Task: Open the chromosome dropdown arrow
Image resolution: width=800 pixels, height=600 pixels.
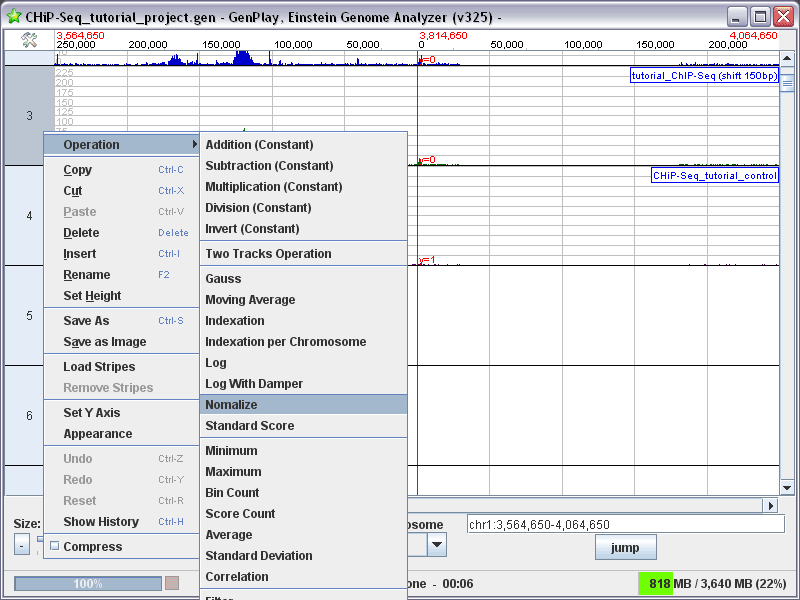Action: pos(437,545)
